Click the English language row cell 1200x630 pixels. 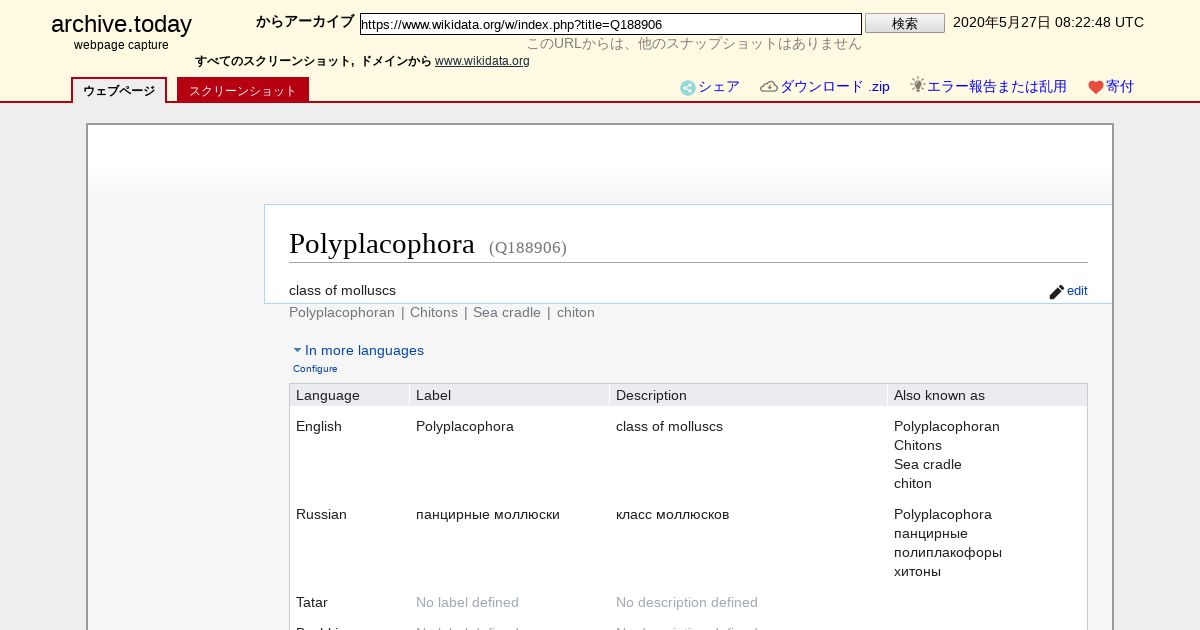[x=319, y=427]
